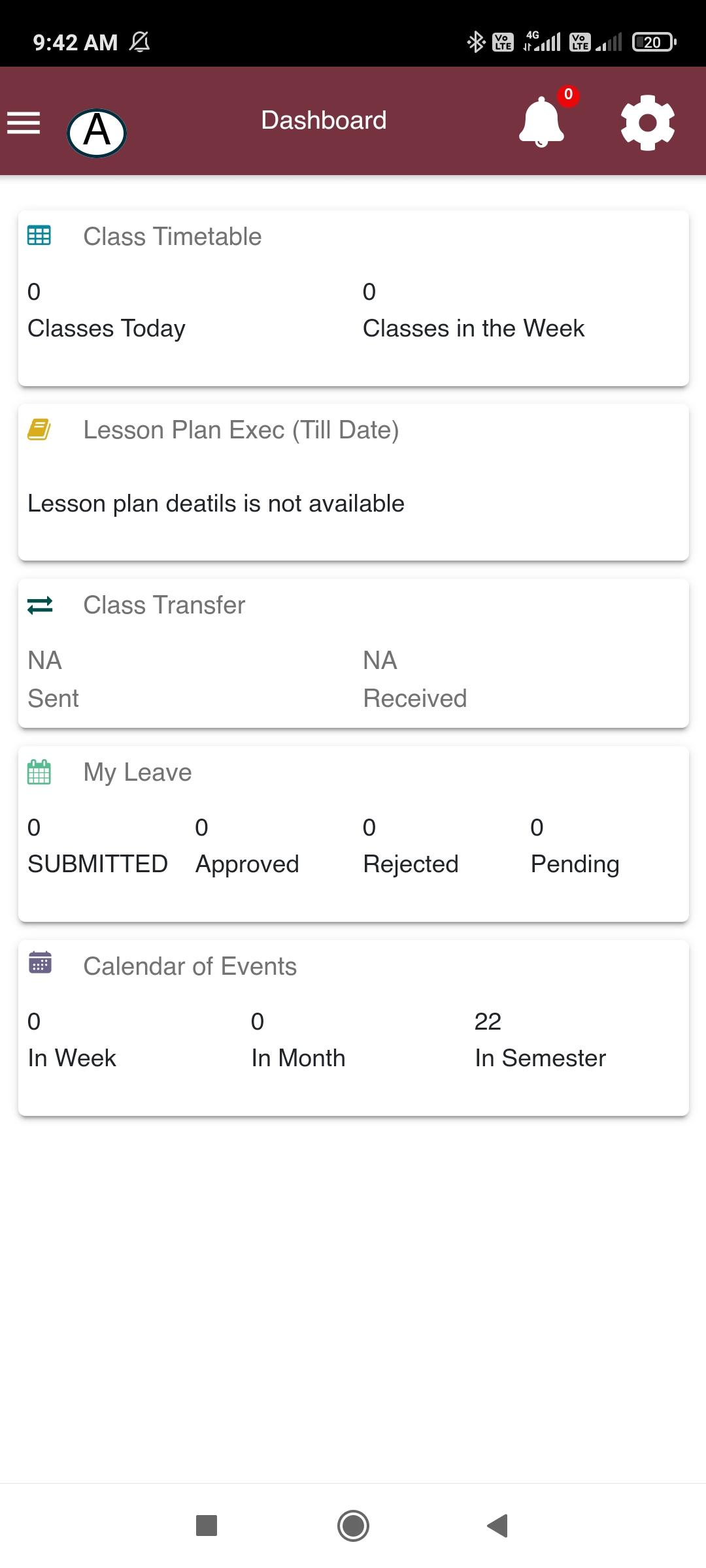
Task: Open the hamburger navigation menu
Action: tap(24, 122)
